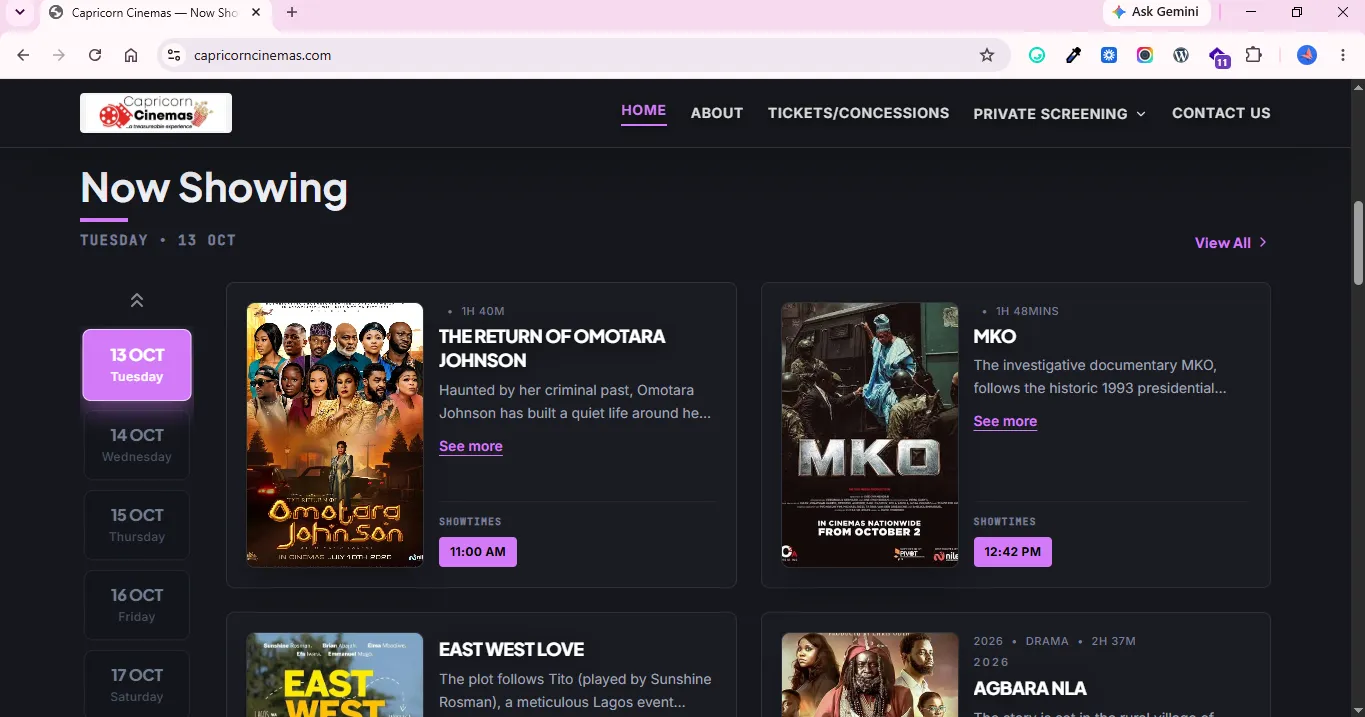The width and height of the screenshot is (1365, 717).
Task: Open the ABOUT page
Action: point(717,113)
